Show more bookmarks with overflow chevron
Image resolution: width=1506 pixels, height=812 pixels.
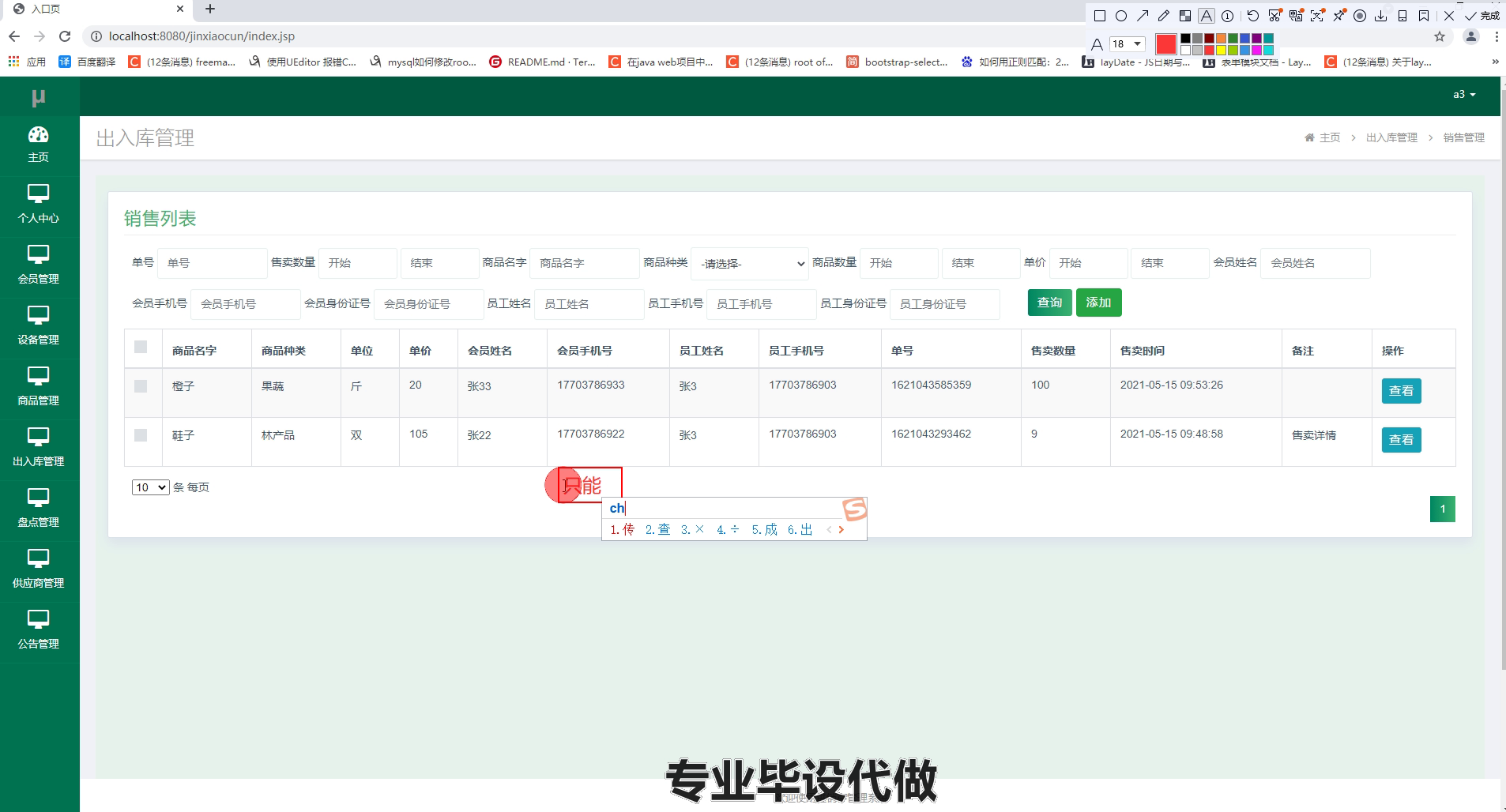pyautogui.click(x=1495, y=61)
